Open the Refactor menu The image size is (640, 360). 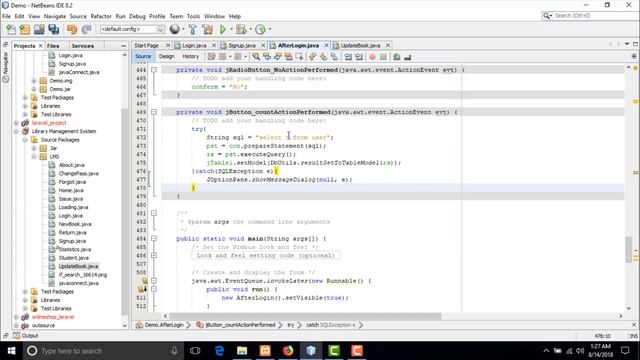tap(101, 16)
